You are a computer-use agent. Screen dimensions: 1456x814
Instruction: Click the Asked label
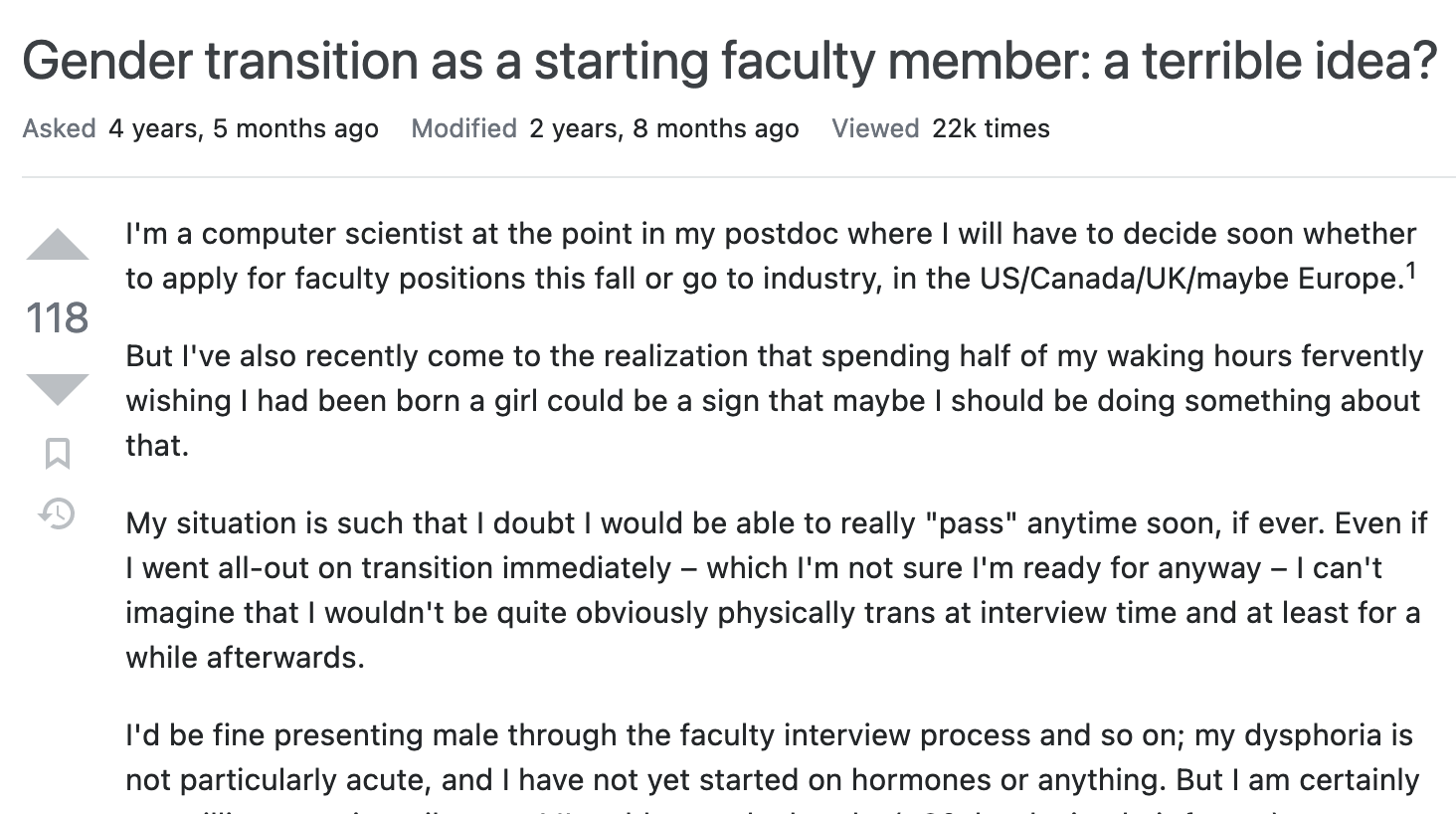59,128
